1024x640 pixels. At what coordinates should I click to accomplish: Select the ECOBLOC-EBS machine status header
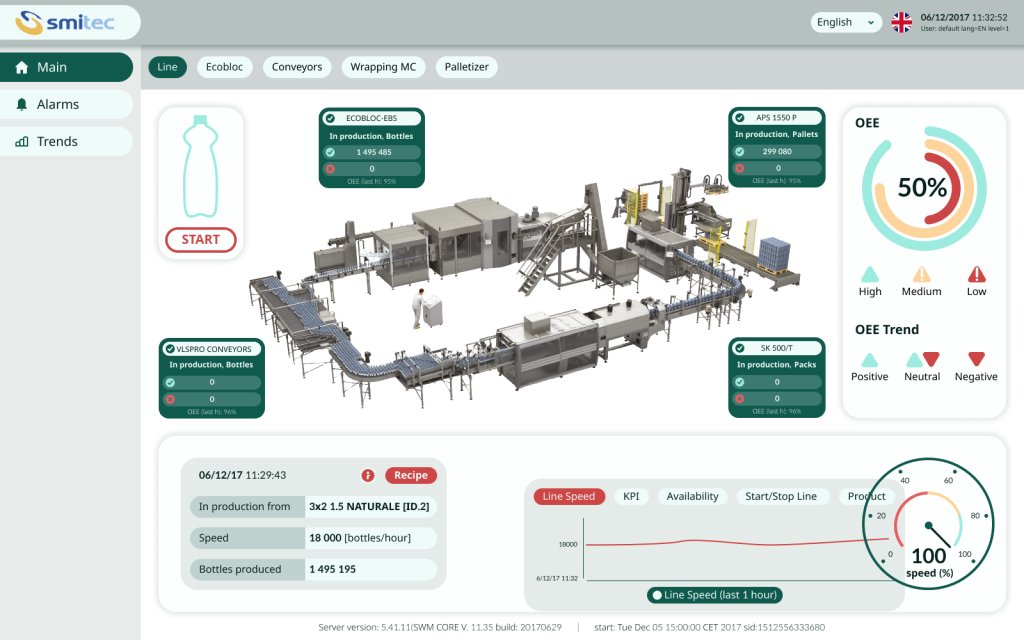371,118
